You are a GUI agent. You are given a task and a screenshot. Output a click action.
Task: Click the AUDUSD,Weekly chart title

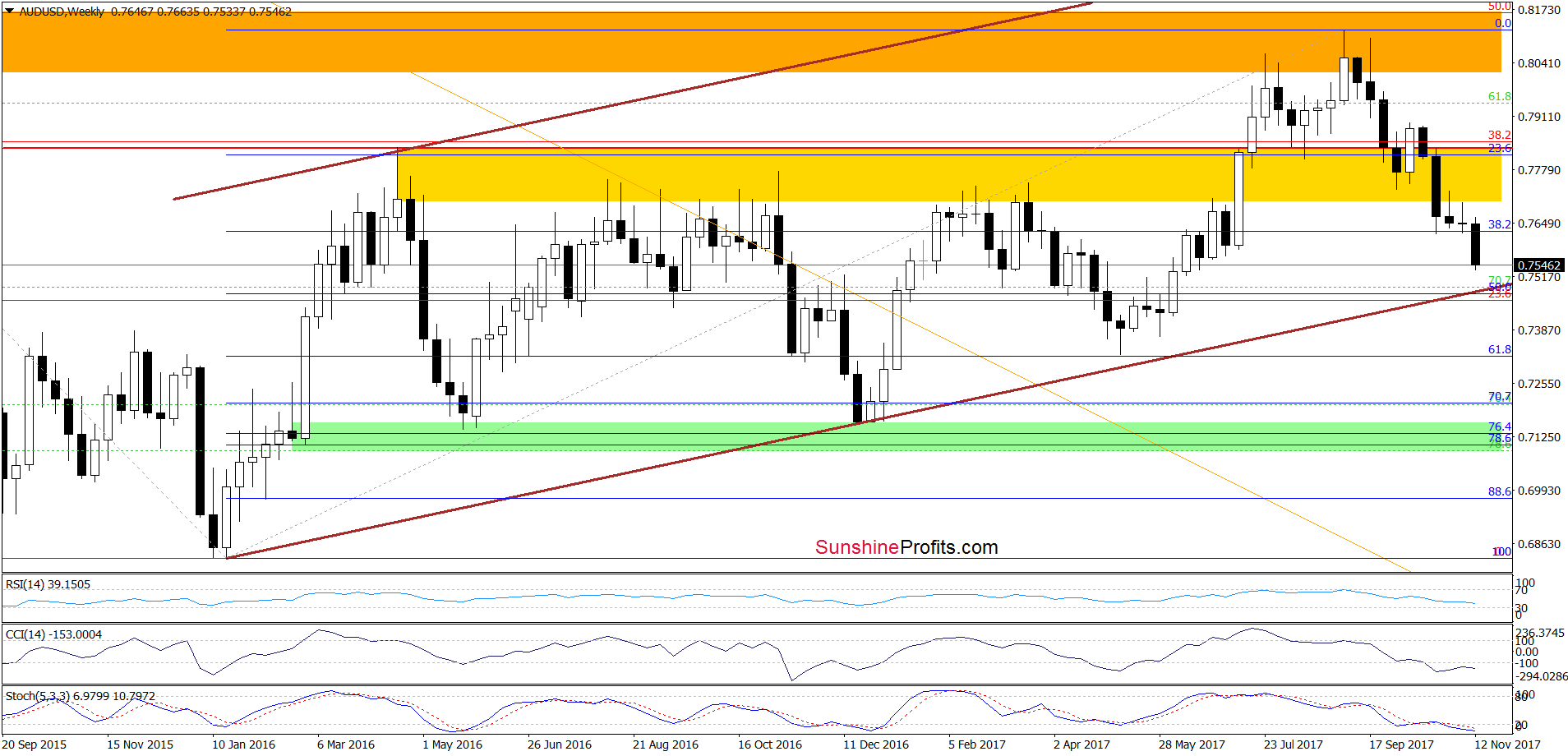(x=62, y=12)
